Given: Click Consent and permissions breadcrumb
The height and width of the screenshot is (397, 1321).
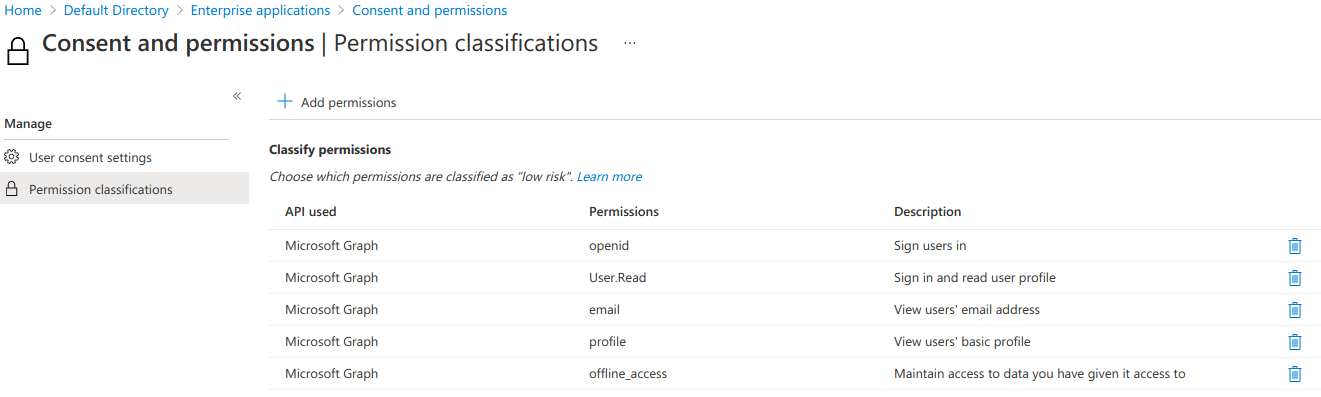Looking at the screenshot, I should tap(430, 10).
